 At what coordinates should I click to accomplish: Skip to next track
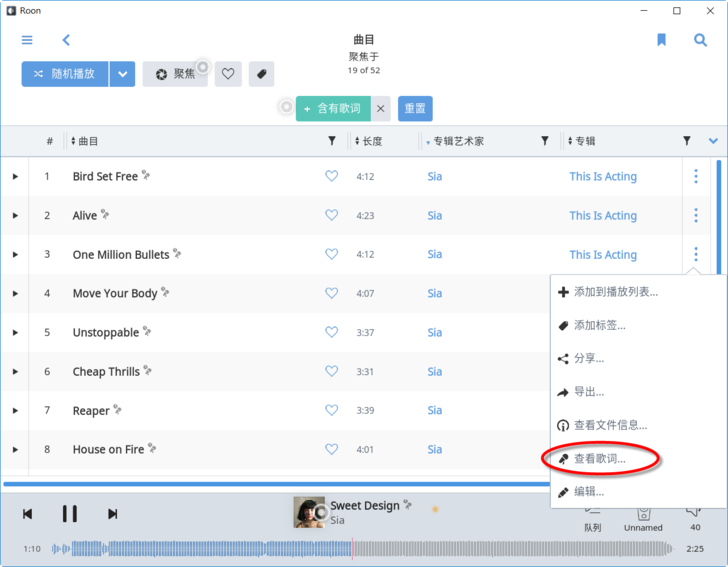tap(112, 514)
